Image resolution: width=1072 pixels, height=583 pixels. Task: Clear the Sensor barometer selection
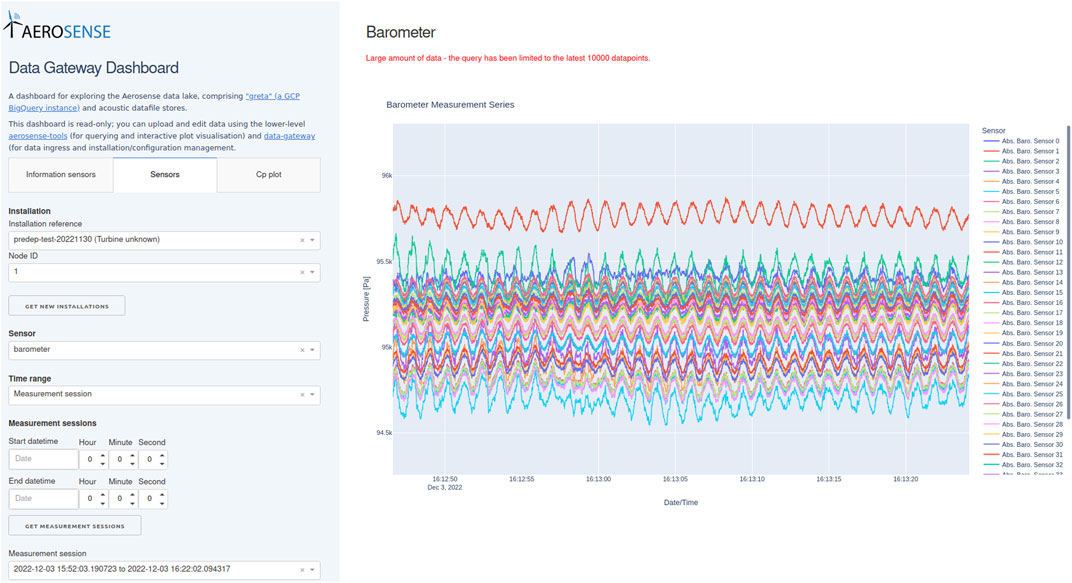click(302, 350)
